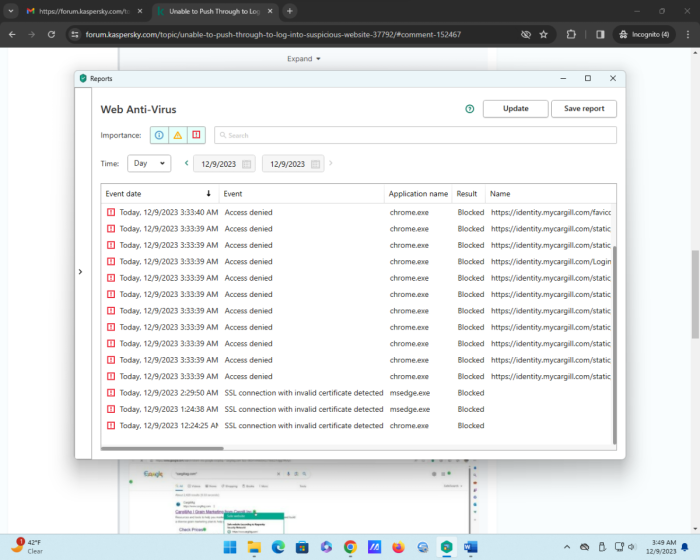Image resolution: width=700 pixels, height=560 pixels.
Task: Bookmark this page with the star icon
Action: [543, 34]
